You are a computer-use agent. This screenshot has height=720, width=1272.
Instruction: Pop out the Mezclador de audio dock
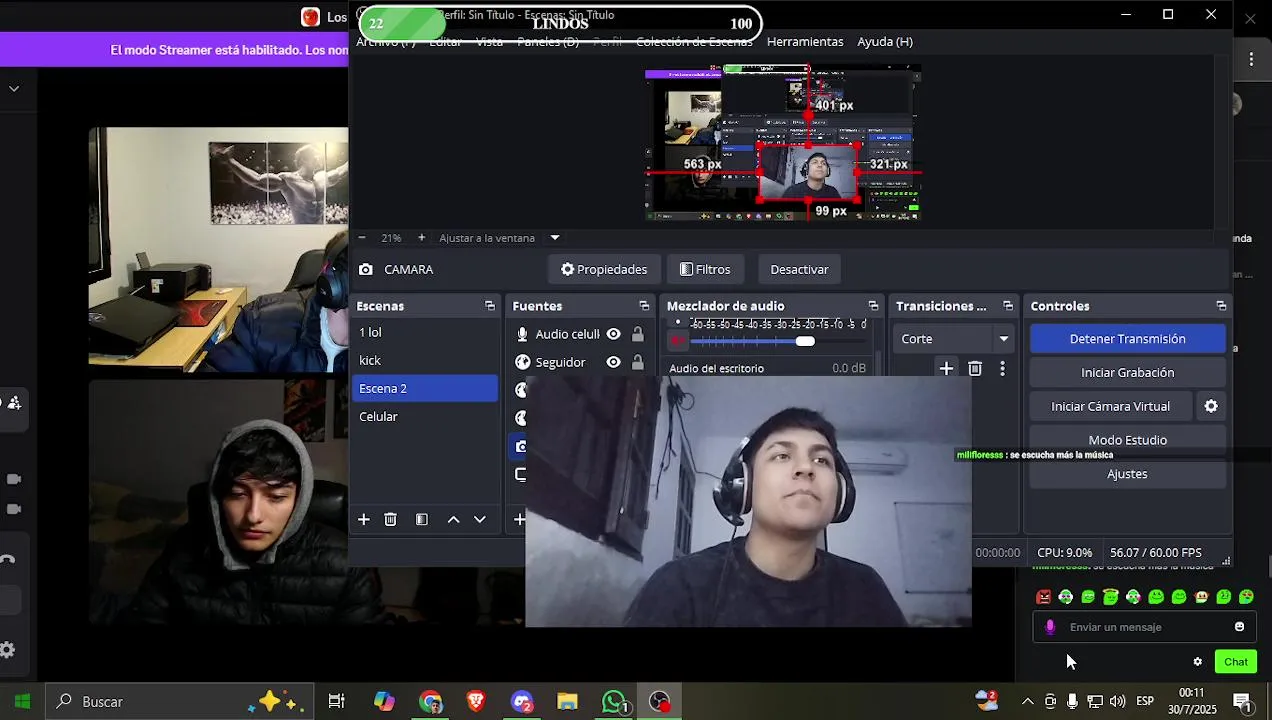(873, 306)
